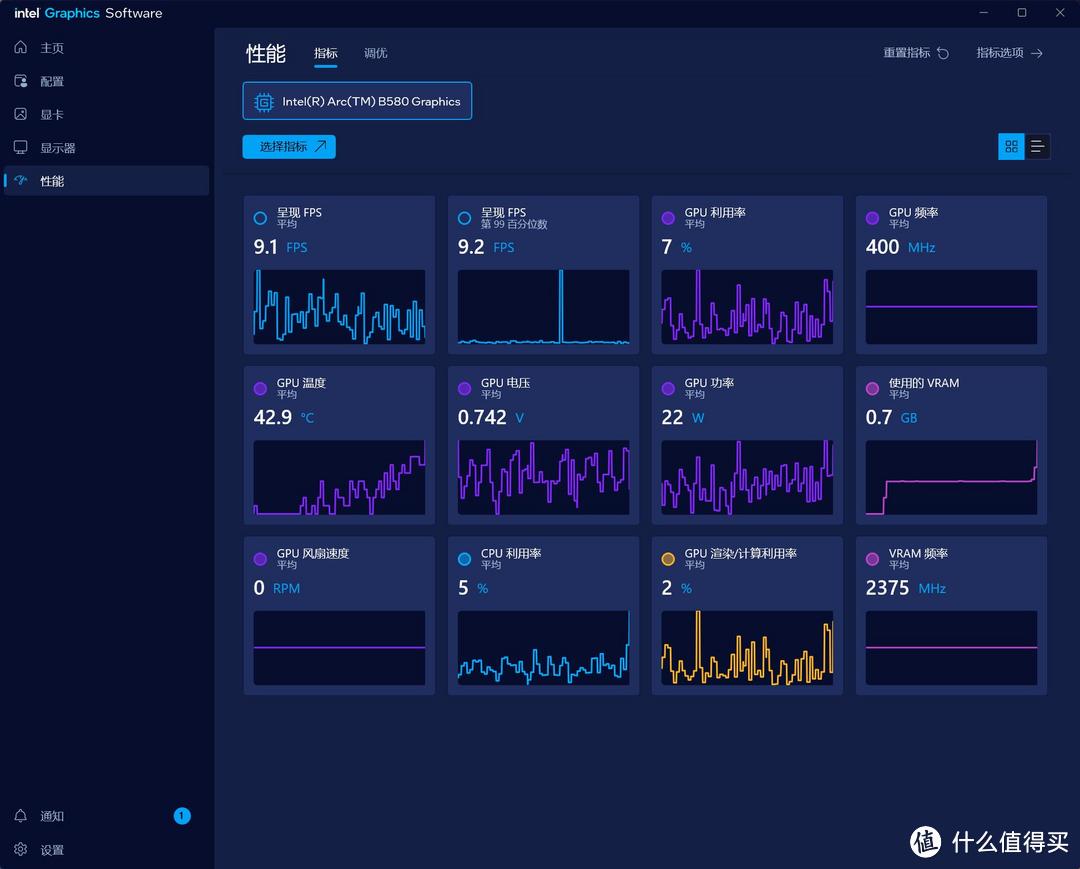Switch to list view layout icon
Image resolution: width=1080 pixels, height=869 pixels.
pos(1037,147)
